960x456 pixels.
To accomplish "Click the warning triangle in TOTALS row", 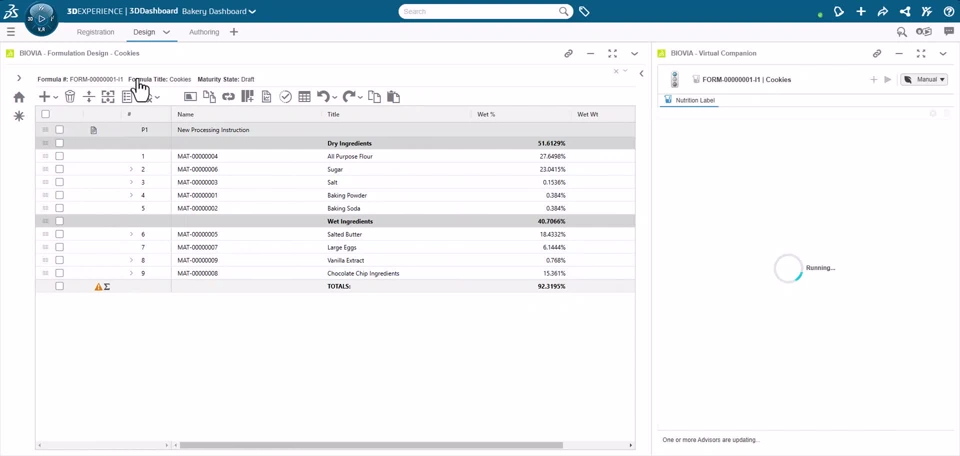I will tap(98, 286).
